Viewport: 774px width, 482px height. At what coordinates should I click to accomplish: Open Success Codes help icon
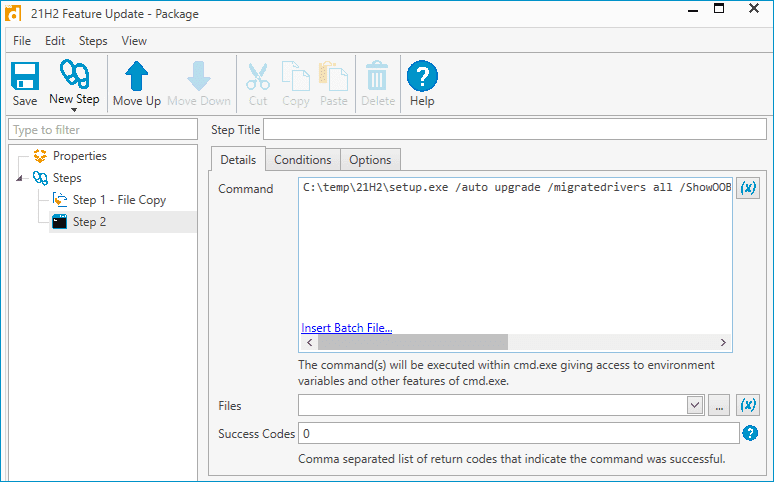(750, 434)
